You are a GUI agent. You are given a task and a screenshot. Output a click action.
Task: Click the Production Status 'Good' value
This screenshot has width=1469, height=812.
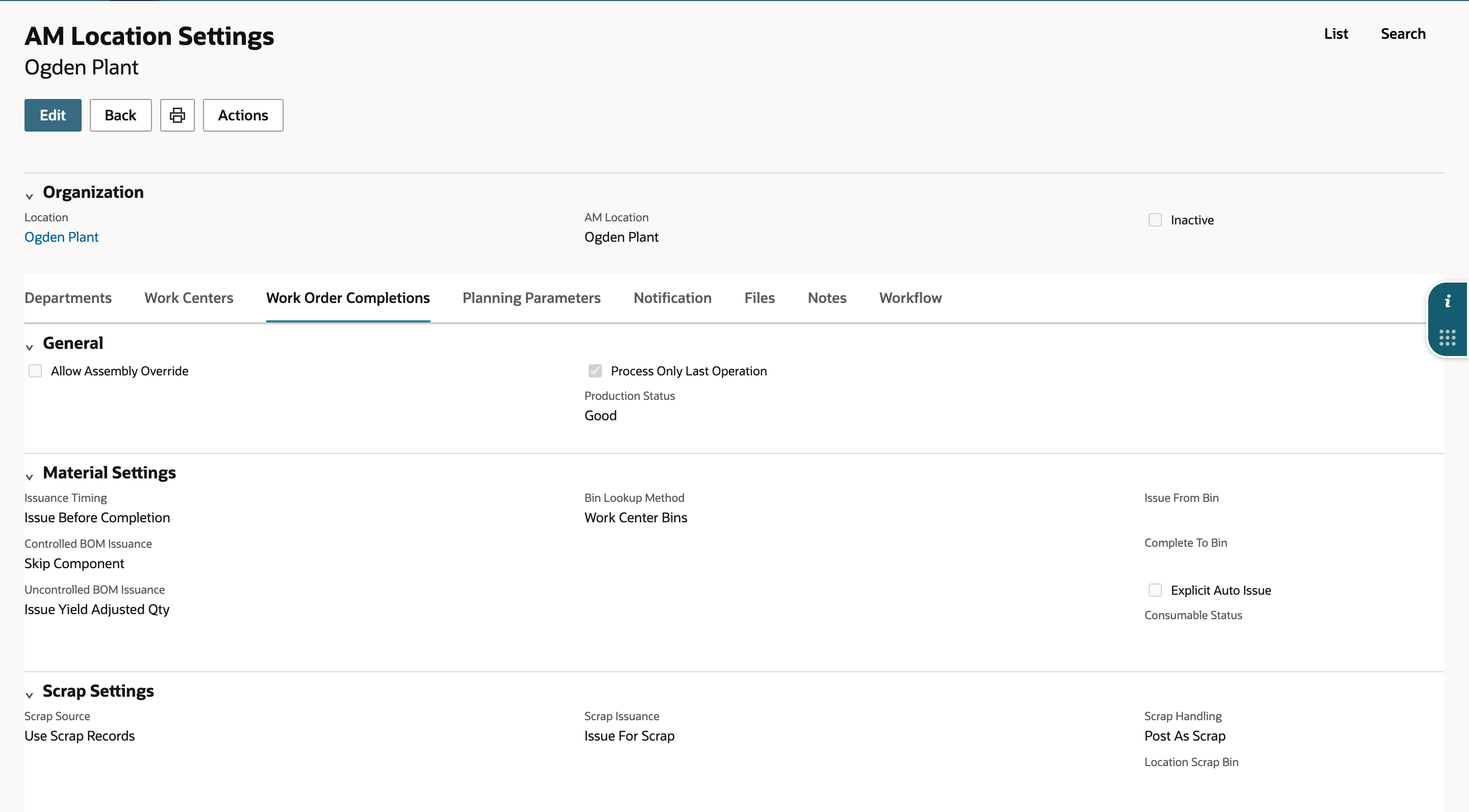coord(600,416)
